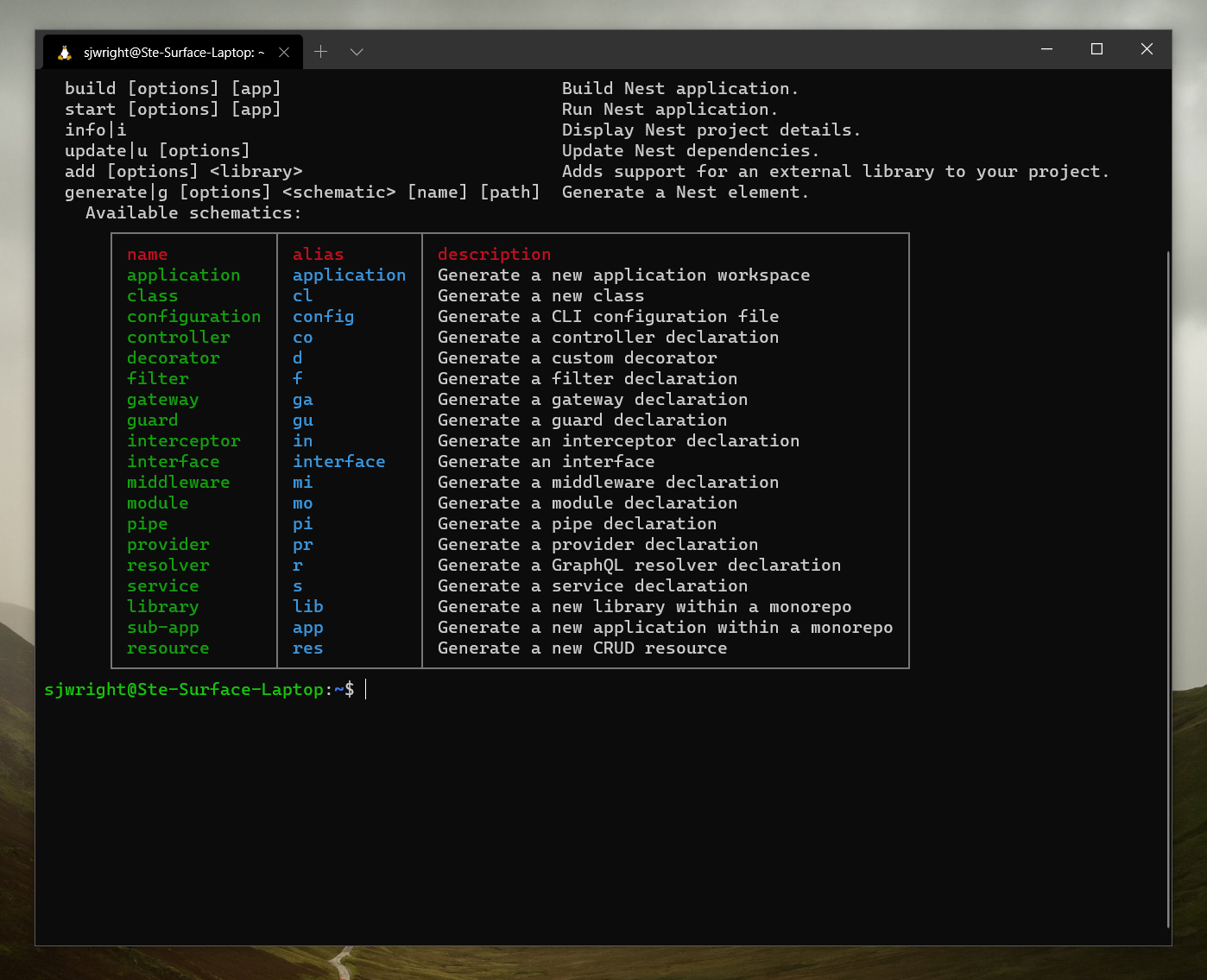
Task: Click 'Generate a new CRUD resource' description
Action: [x=583, y=648]
